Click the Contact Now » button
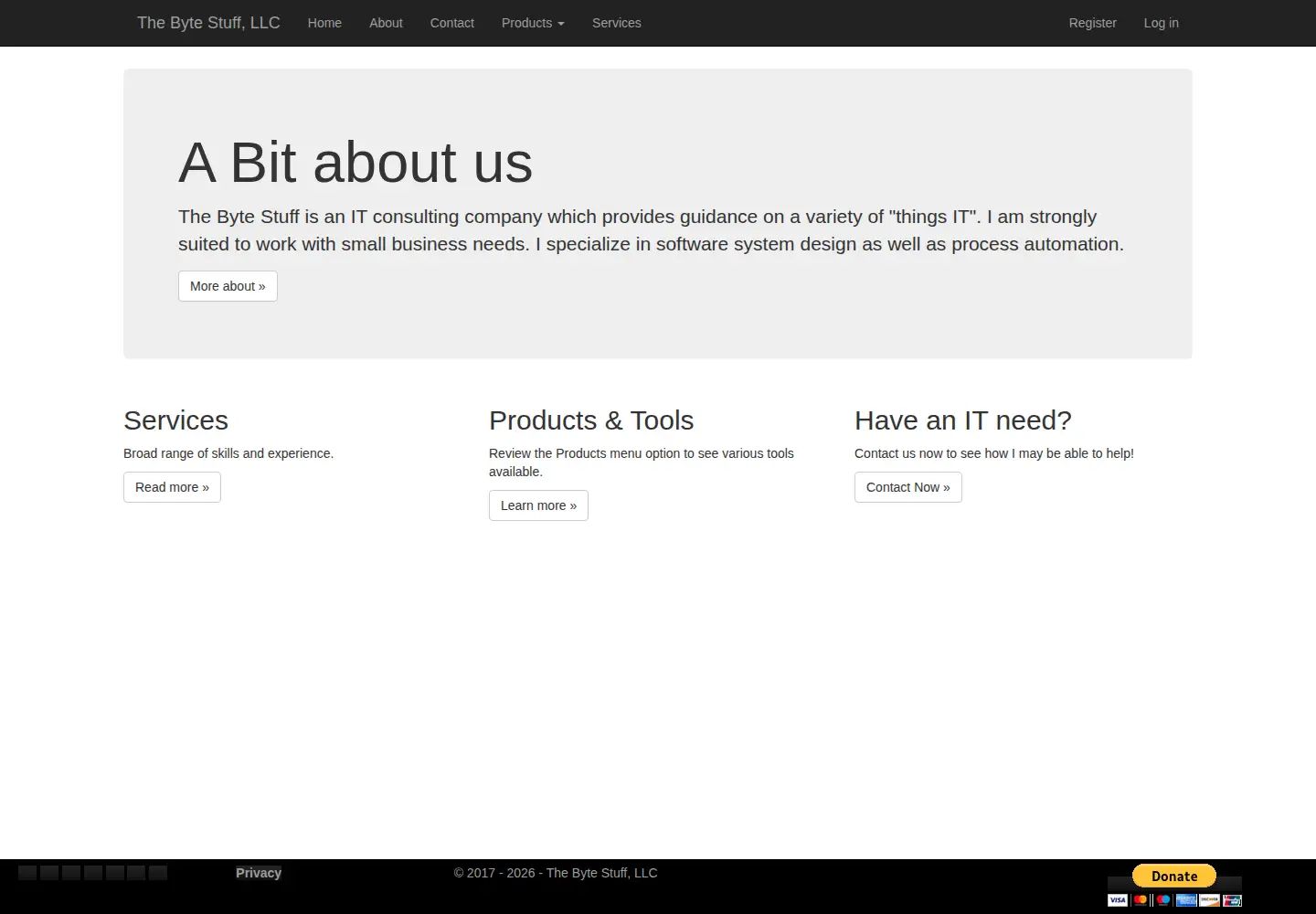The height and width of the screenshot is (914, 1316). pyautogui.click(x=908, y=487)
